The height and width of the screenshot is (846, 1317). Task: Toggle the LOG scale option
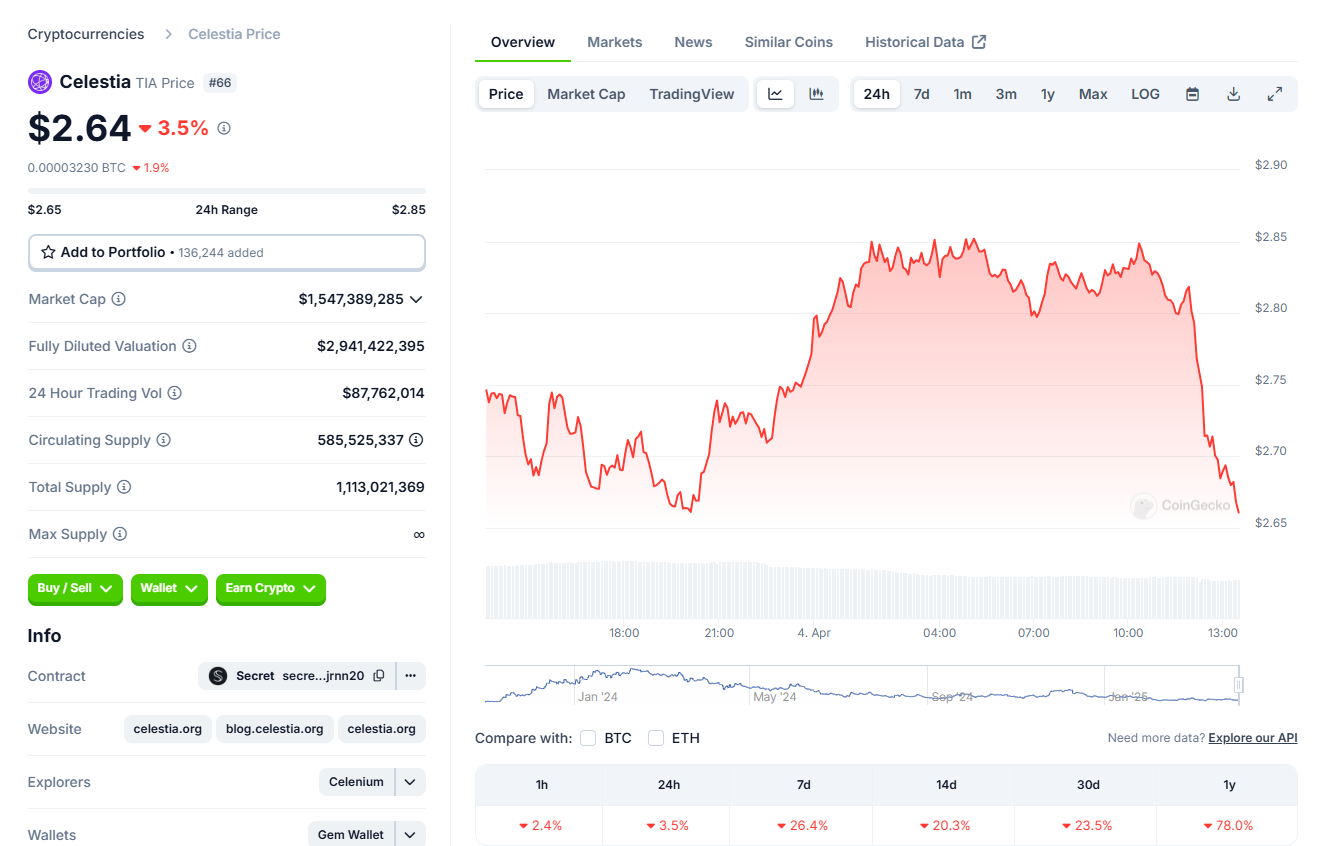(1146, 94)
